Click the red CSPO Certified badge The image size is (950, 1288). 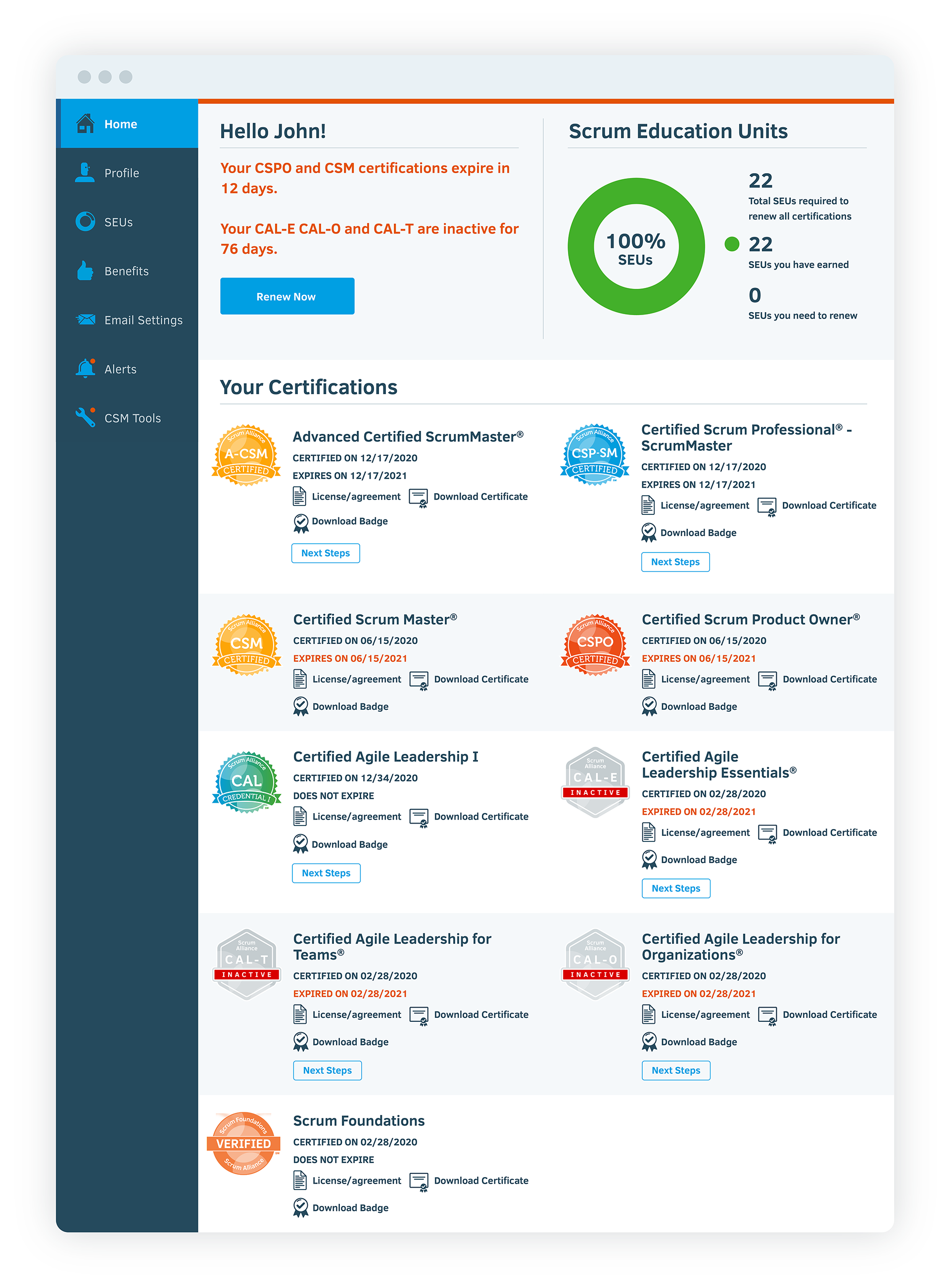[x=595, y=645]
